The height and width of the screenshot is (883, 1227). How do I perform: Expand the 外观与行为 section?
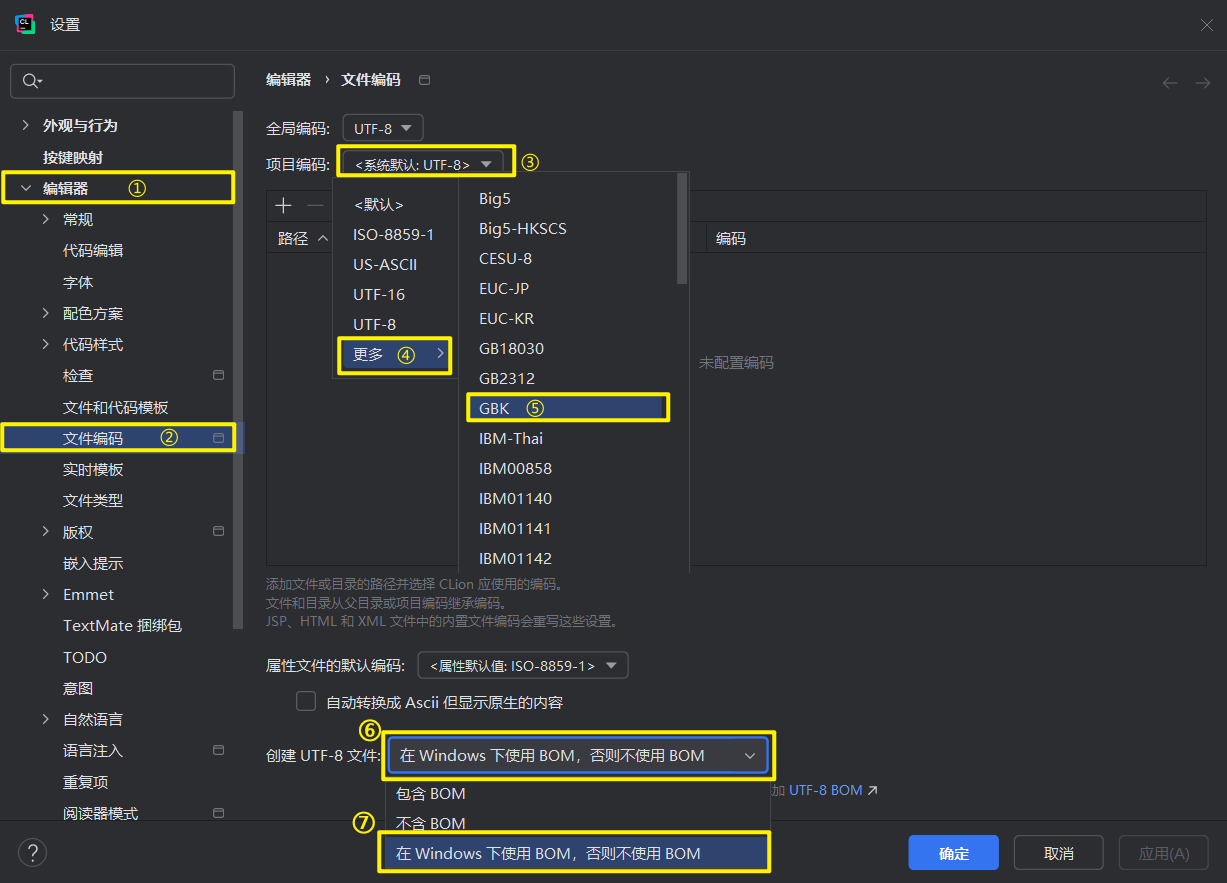(x=24, y=125)
